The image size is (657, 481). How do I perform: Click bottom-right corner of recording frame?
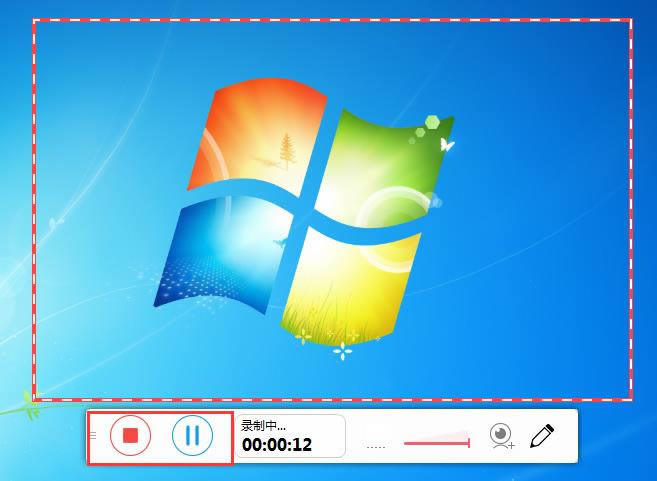631,399
